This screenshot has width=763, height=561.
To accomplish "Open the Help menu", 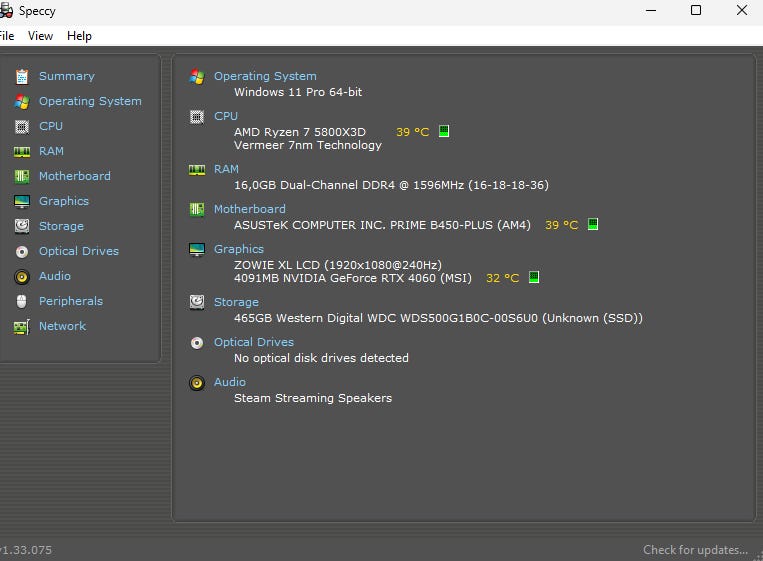I will [x=79, y=36].
